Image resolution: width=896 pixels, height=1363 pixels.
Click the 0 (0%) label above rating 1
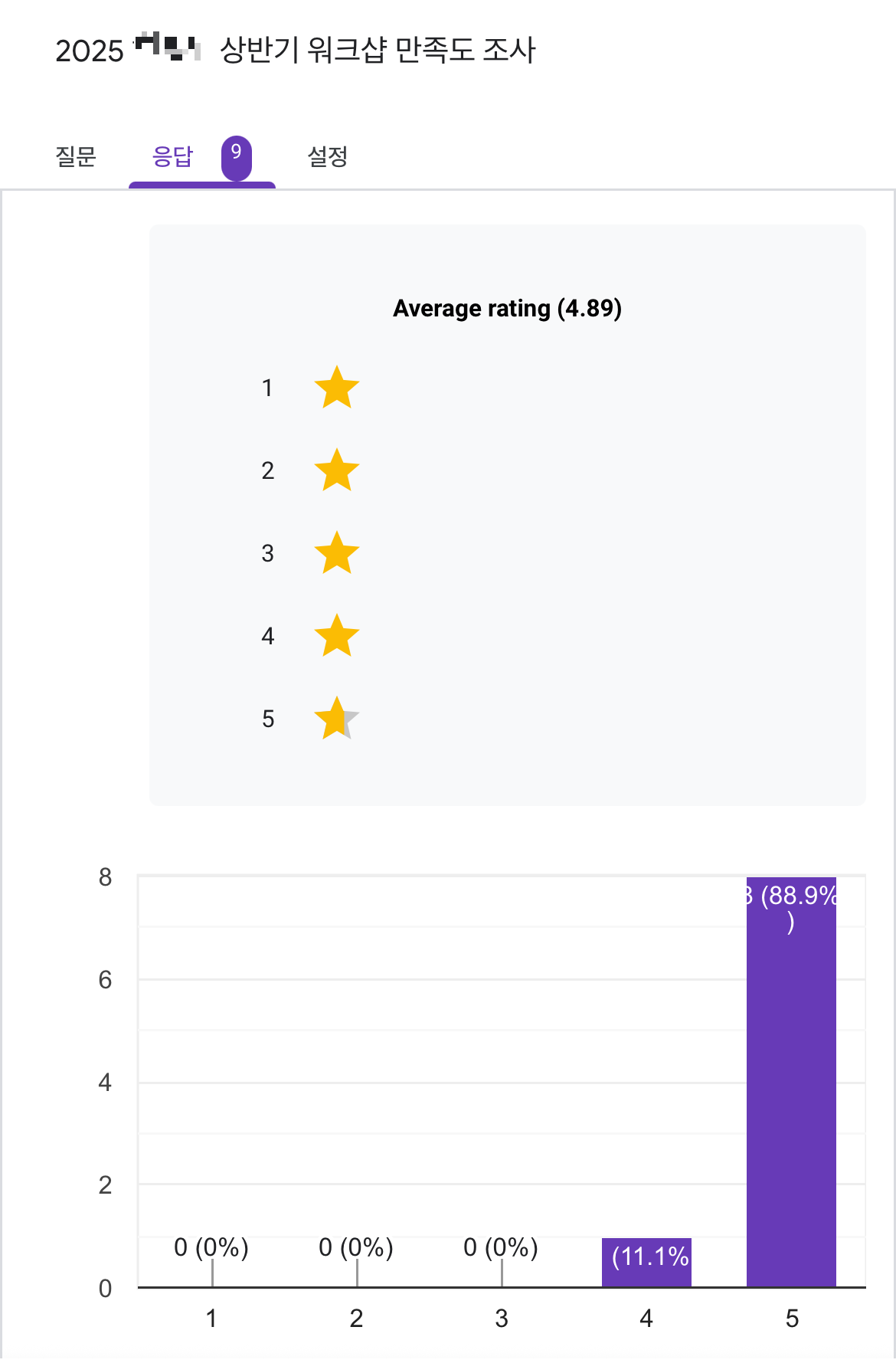tap(211, 1247)
